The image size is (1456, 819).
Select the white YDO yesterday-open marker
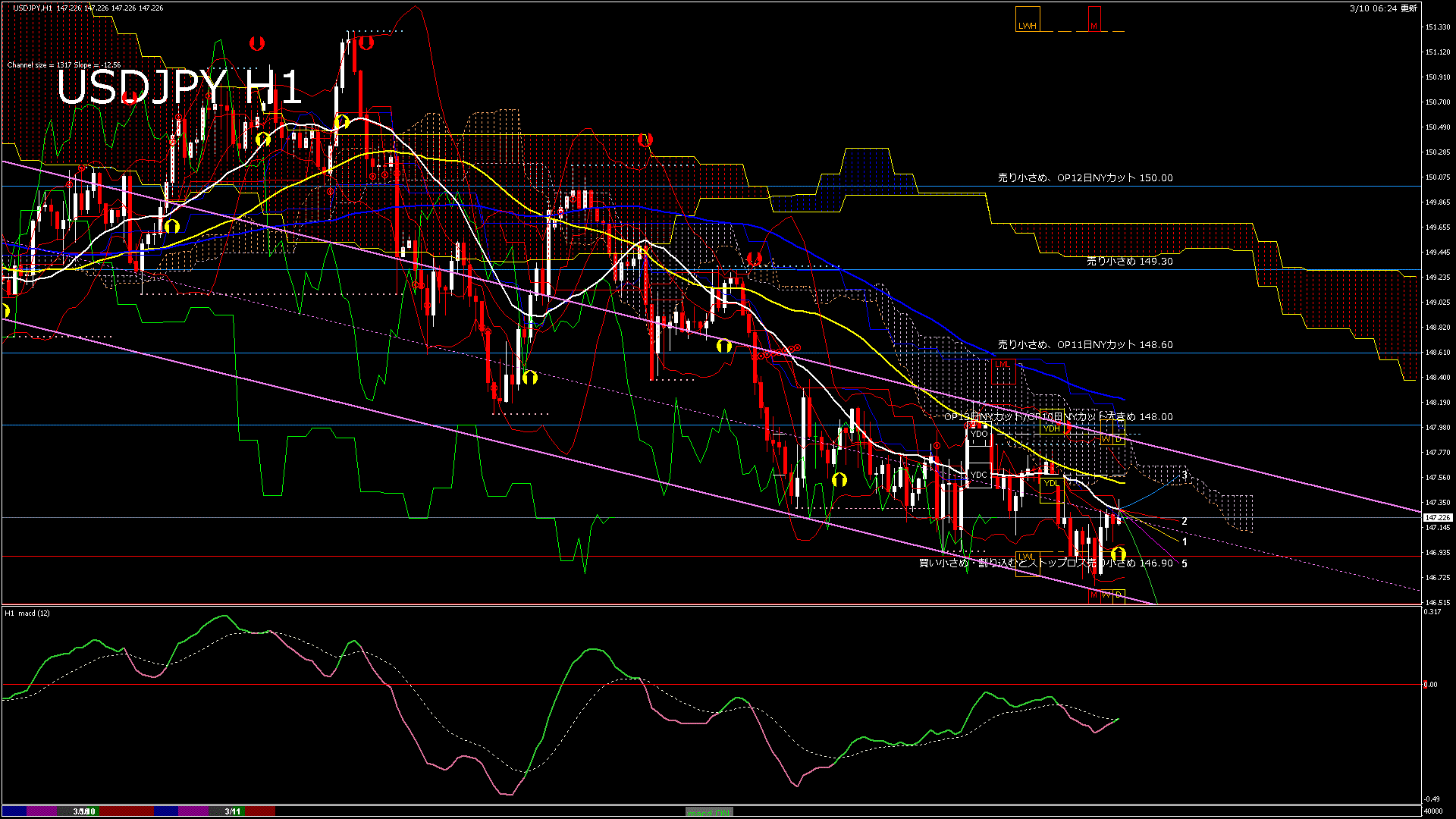click(x=979, y=434)
